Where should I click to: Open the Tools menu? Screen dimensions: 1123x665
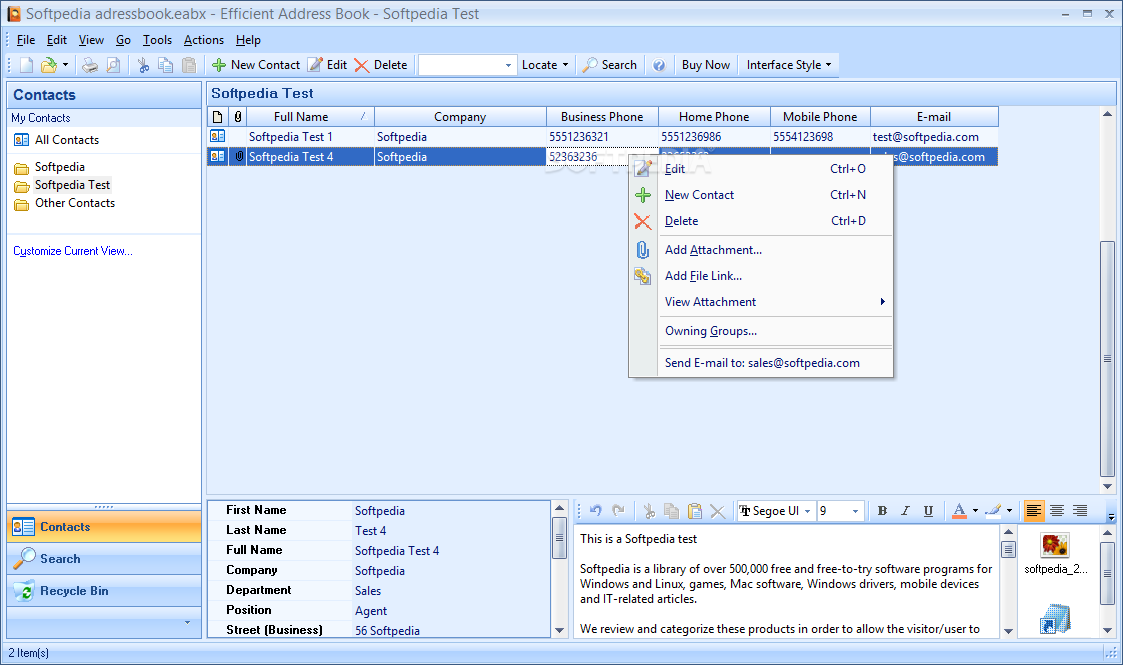point(157,40)
